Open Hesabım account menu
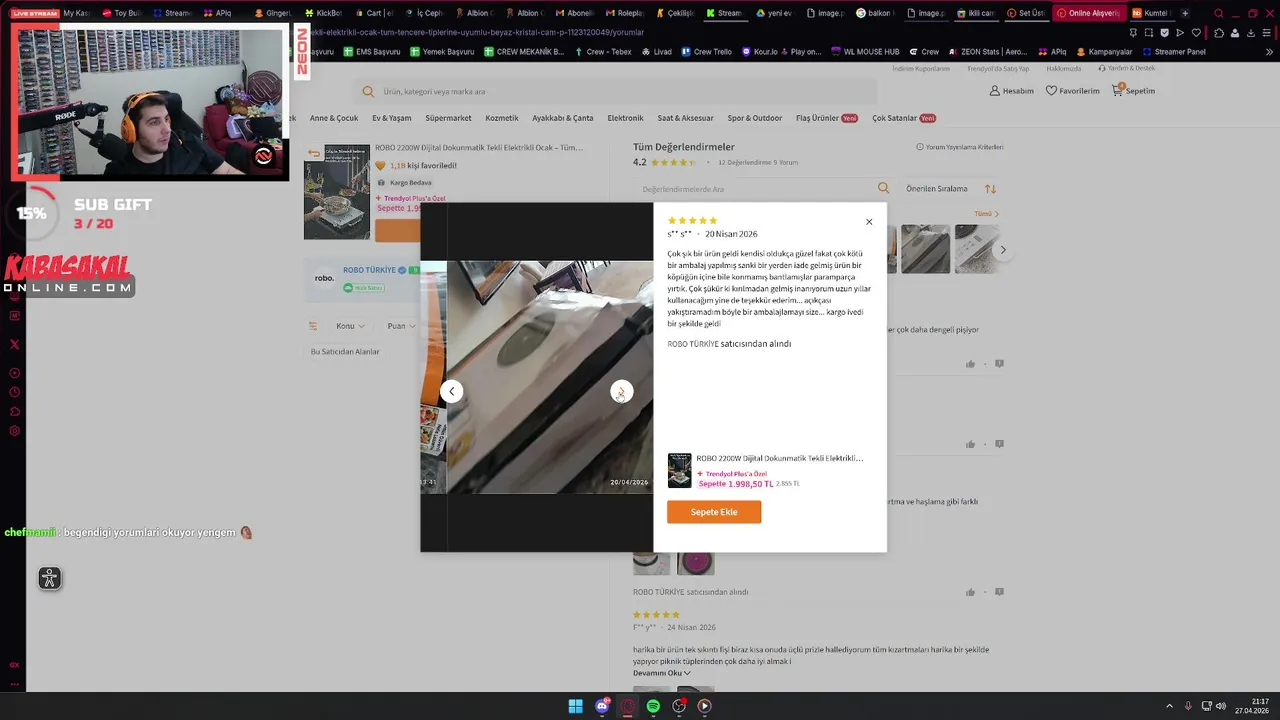 [x=1011, y=91]
